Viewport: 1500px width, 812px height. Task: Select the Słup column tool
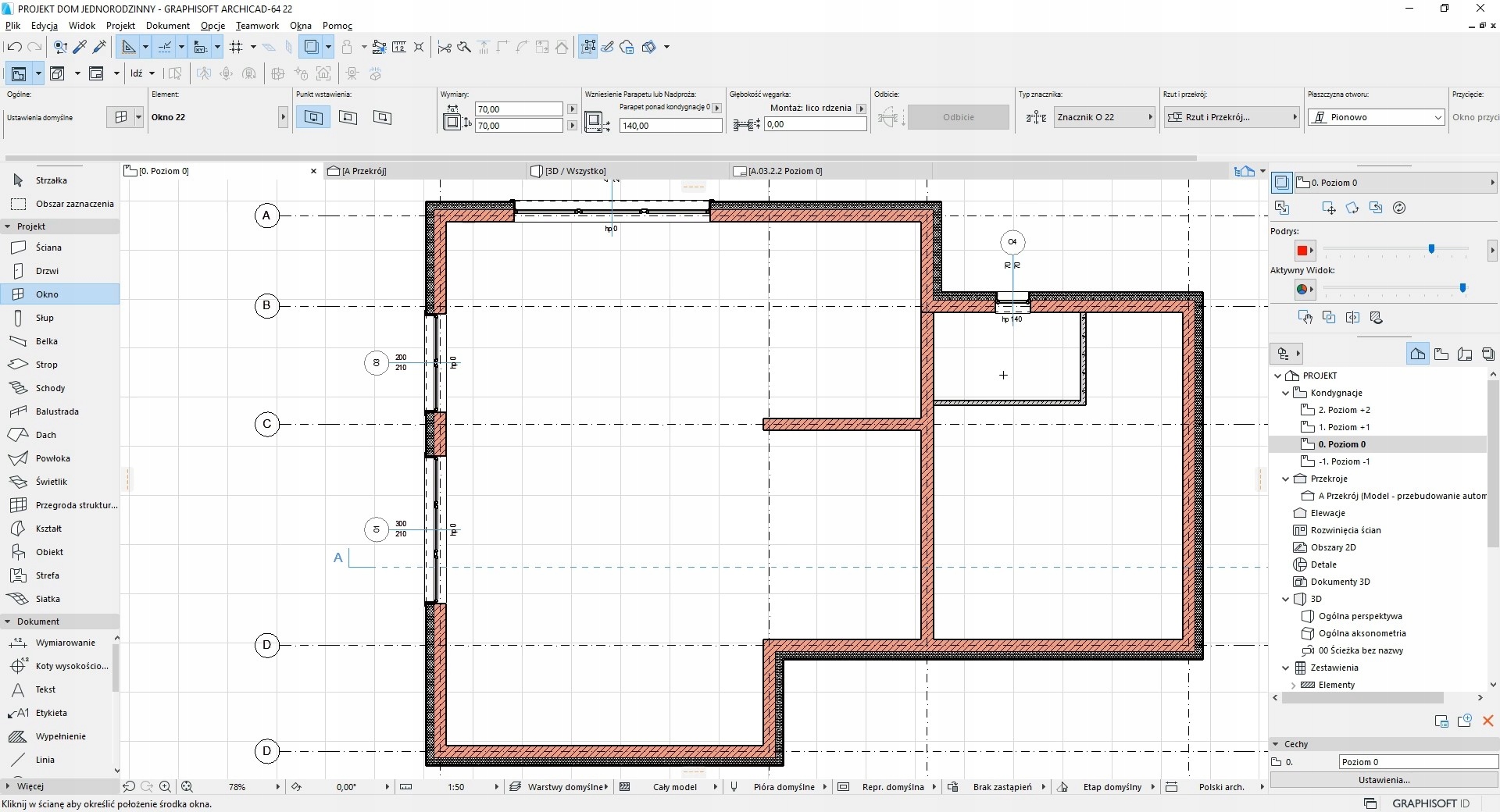coord(45,318)
